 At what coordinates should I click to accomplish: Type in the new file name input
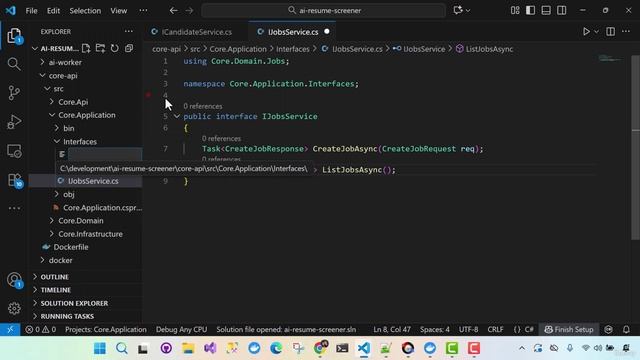(x=105, y=154)
